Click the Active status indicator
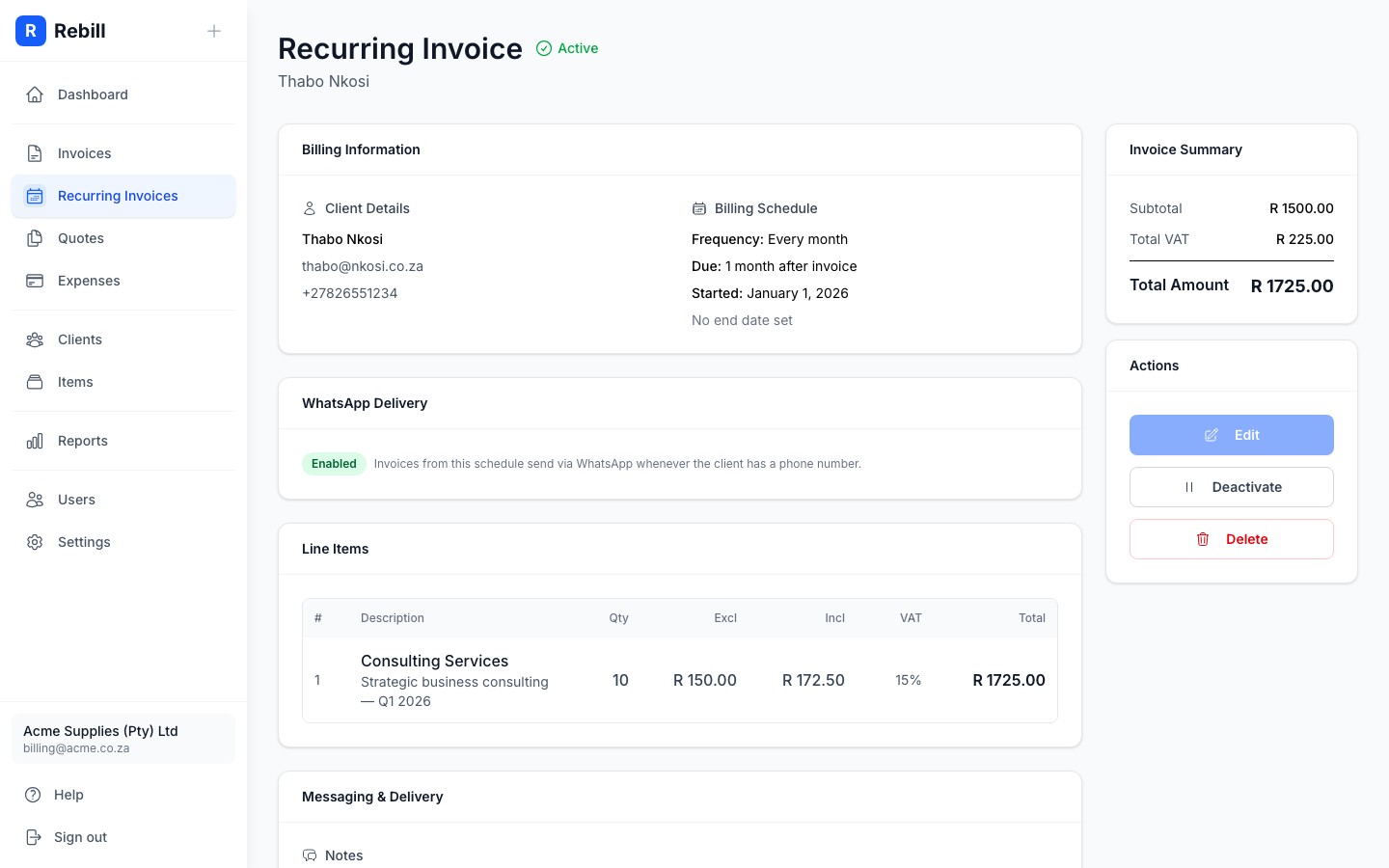Image resolution: width=1389 pixels, height=868 pixels. pyautogui.click(x=567, y=48)
